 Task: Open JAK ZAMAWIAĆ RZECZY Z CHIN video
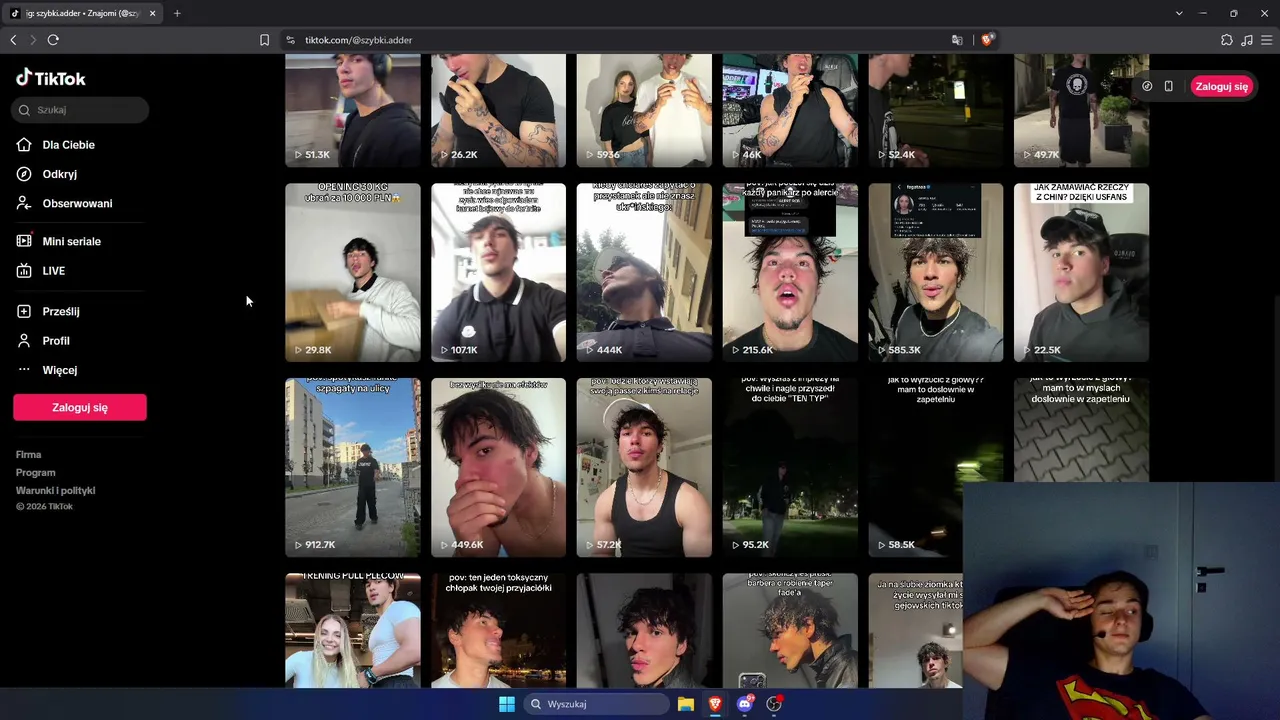click(1081, 272)
